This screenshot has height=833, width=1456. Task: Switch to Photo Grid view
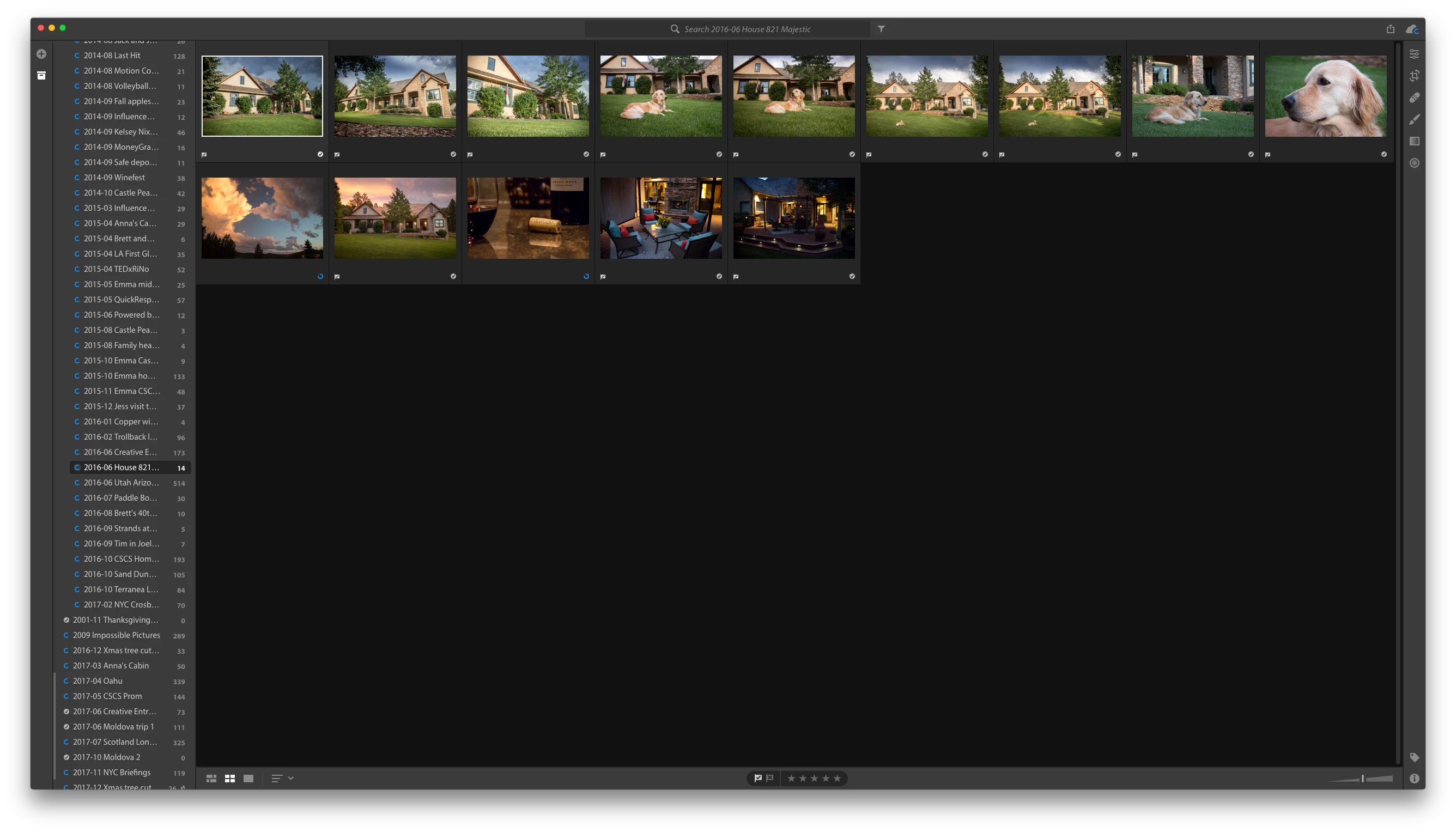pyautogui.click(x=211, y=778)
